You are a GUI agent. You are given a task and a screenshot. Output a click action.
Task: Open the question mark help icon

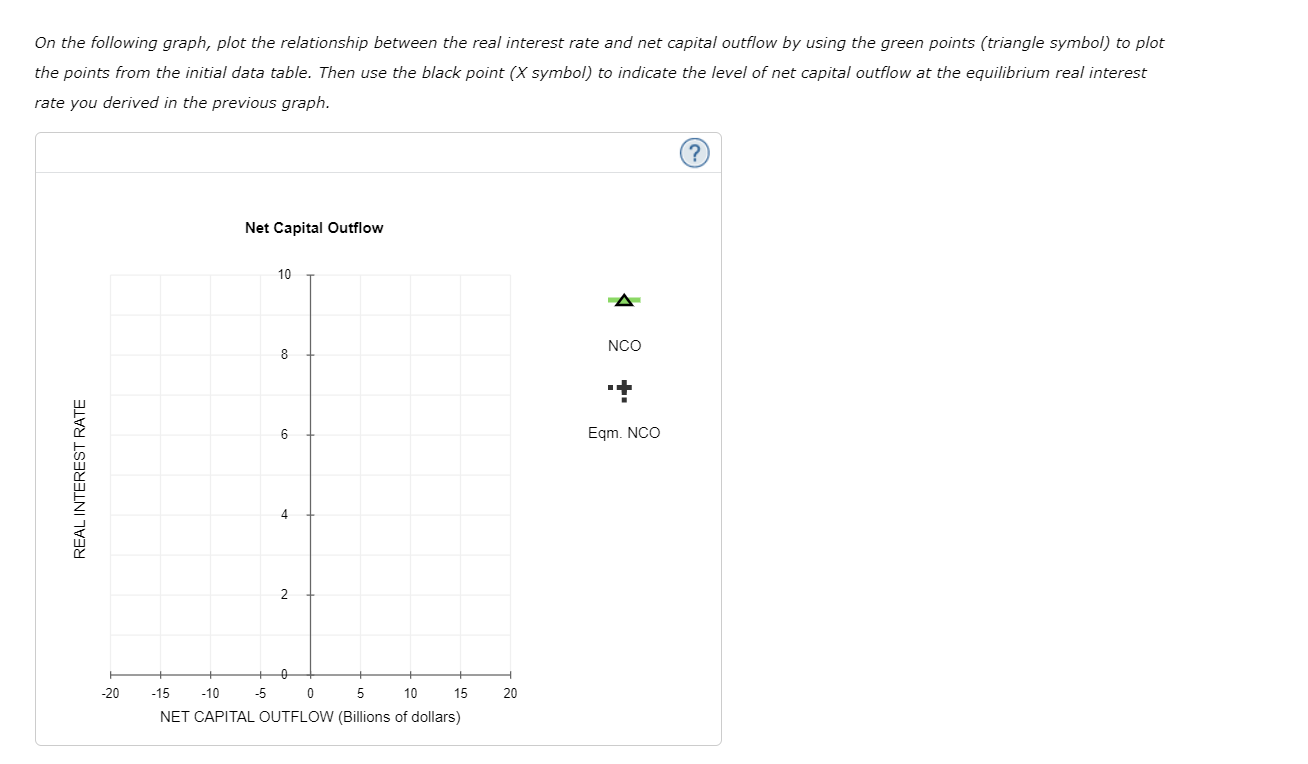[x=694, y=153]
